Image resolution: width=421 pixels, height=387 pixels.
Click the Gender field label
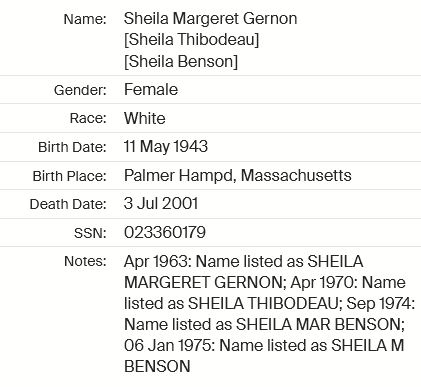(x=80, y=90)
